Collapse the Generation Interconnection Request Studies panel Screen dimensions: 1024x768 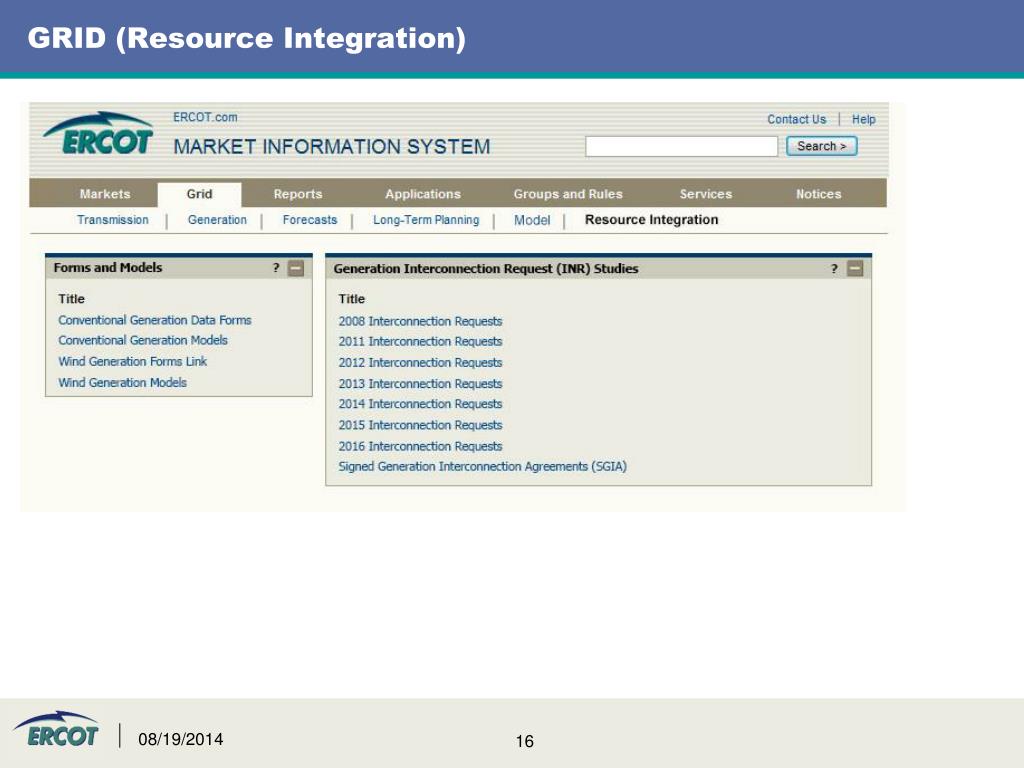coord(855,268)
